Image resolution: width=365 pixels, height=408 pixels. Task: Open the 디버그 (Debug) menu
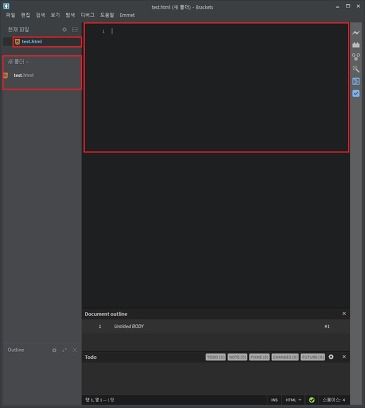(87, 15)
